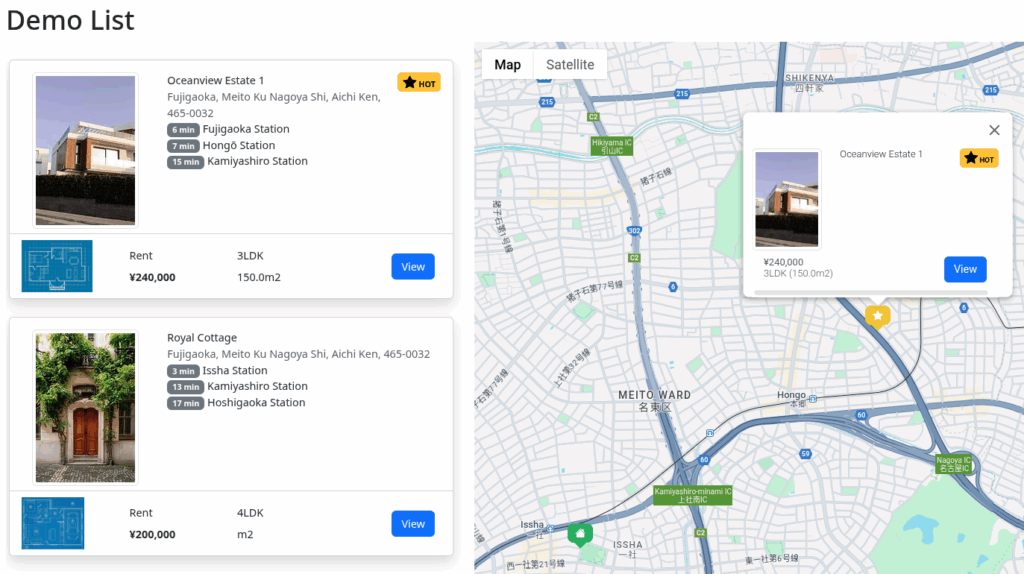Close the map info popup
Image resolution: width=1024 pixels, height=574 pixels.
[x=993, y=130]
